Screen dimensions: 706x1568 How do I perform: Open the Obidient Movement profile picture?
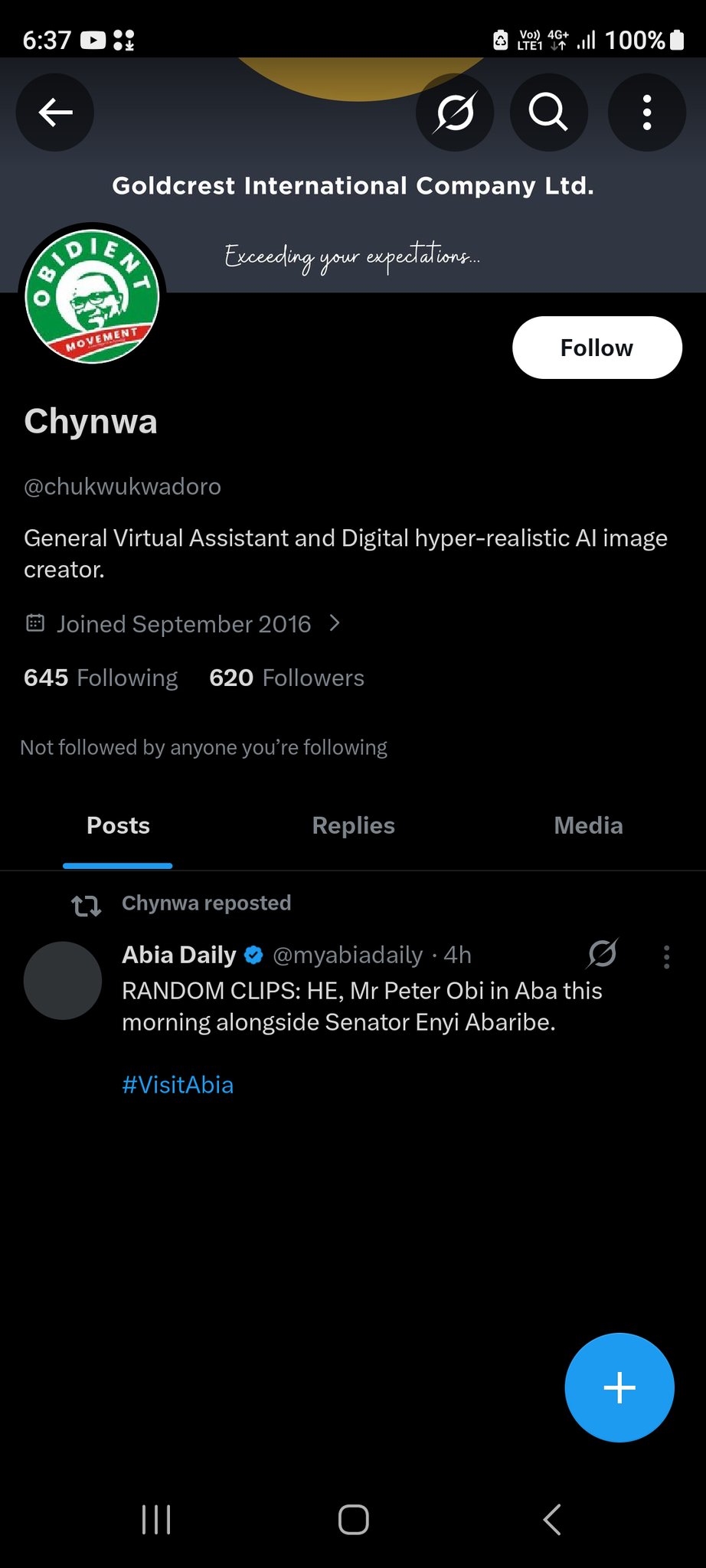click(92, 296)
